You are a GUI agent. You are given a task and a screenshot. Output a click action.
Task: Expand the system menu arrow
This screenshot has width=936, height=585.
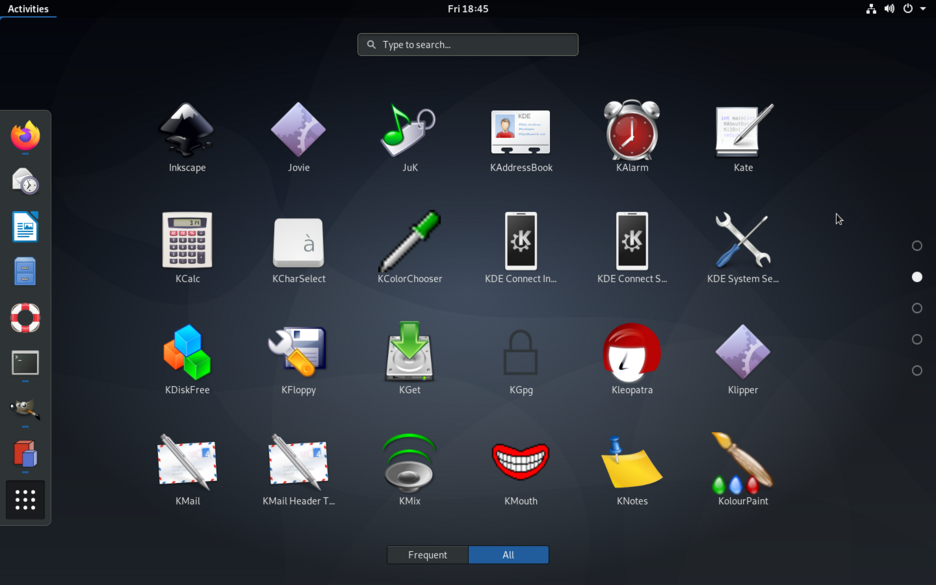click(x=923, y=8)
